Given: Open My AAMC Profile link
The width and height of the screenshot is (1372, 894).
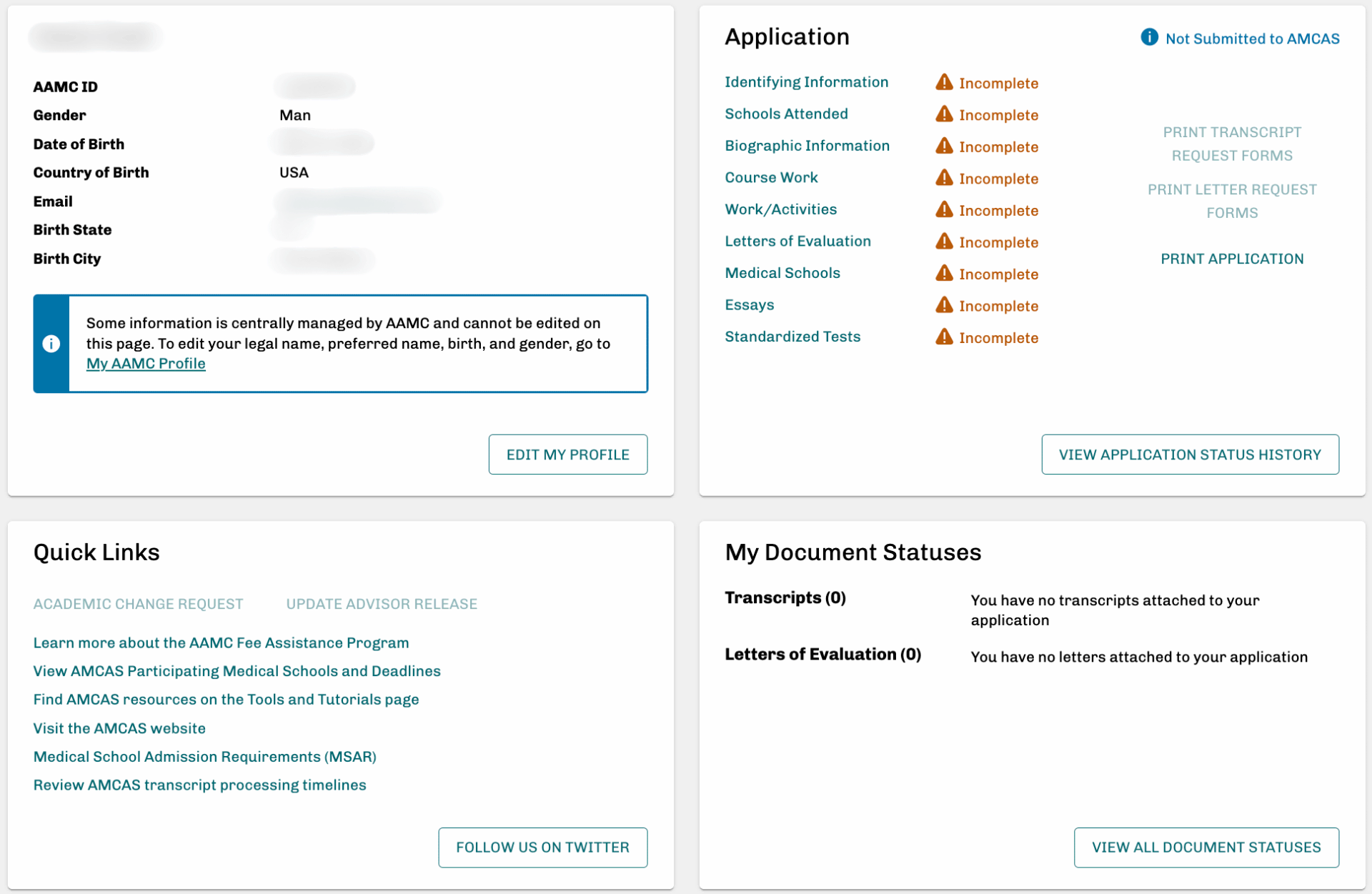Looking at the screenshot, I should (x=146, y=363).
